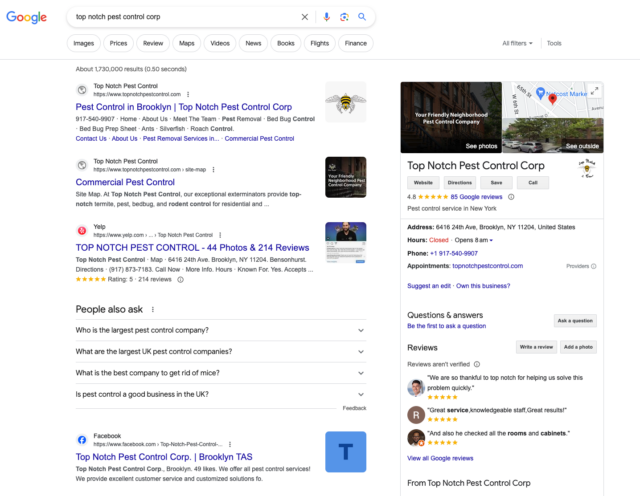Switch to the Maps filter tab

(186, 44)
